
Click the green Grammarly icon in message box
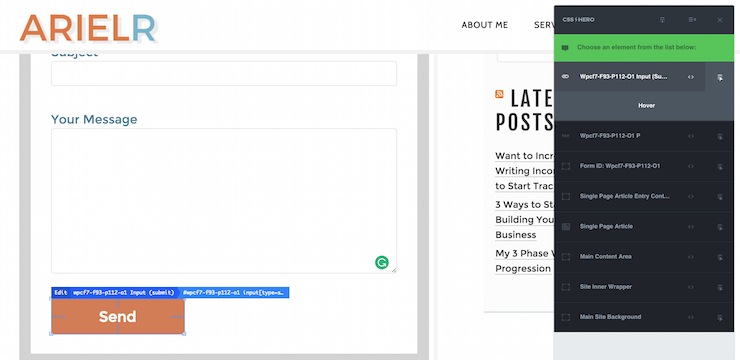coord(381,262)
